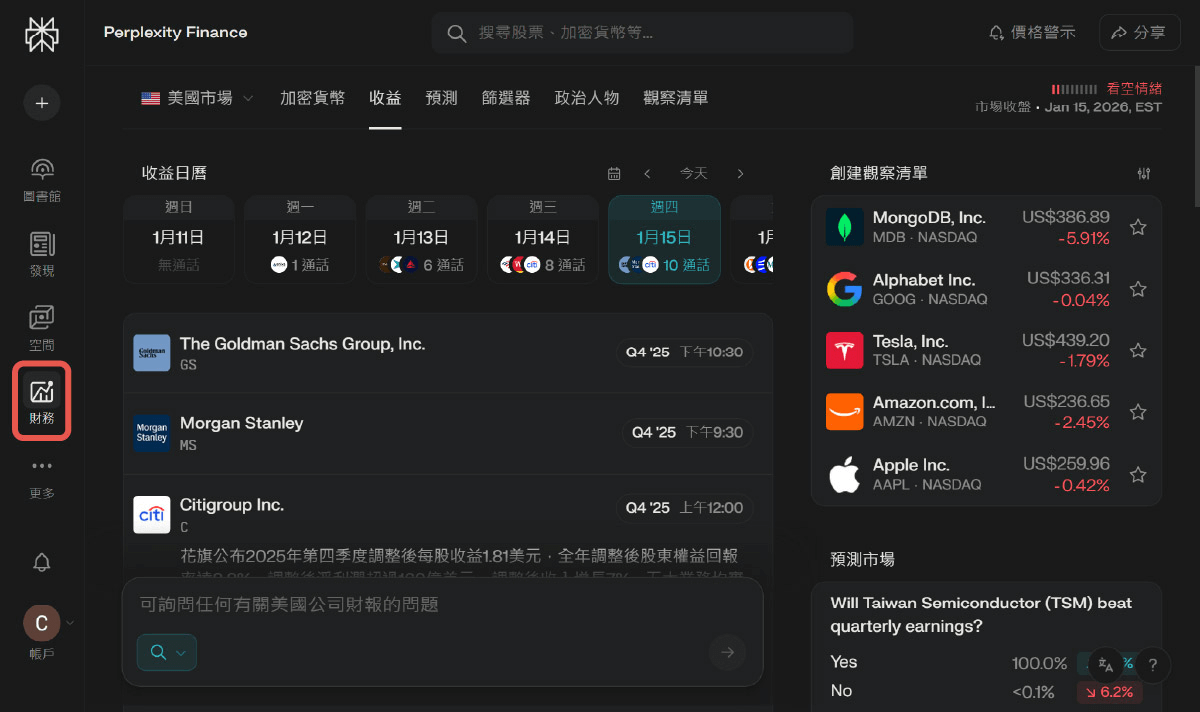Open the calendar icon beside the date arrows
1200x712 pixels.
(614, 172)
